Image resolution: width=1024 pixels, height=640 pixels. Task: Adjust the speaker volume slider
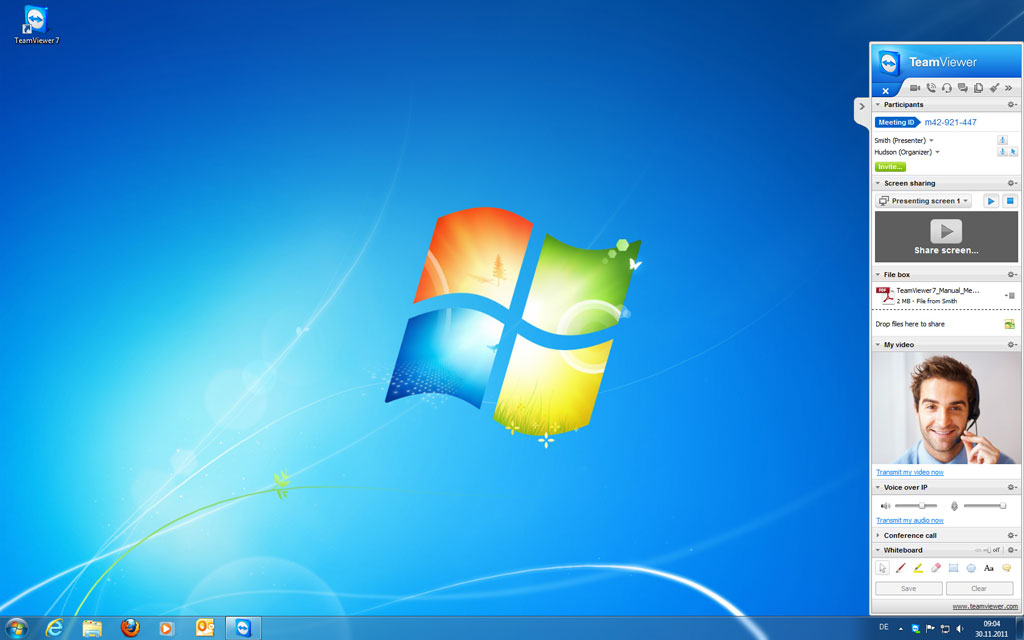(921, 506)
